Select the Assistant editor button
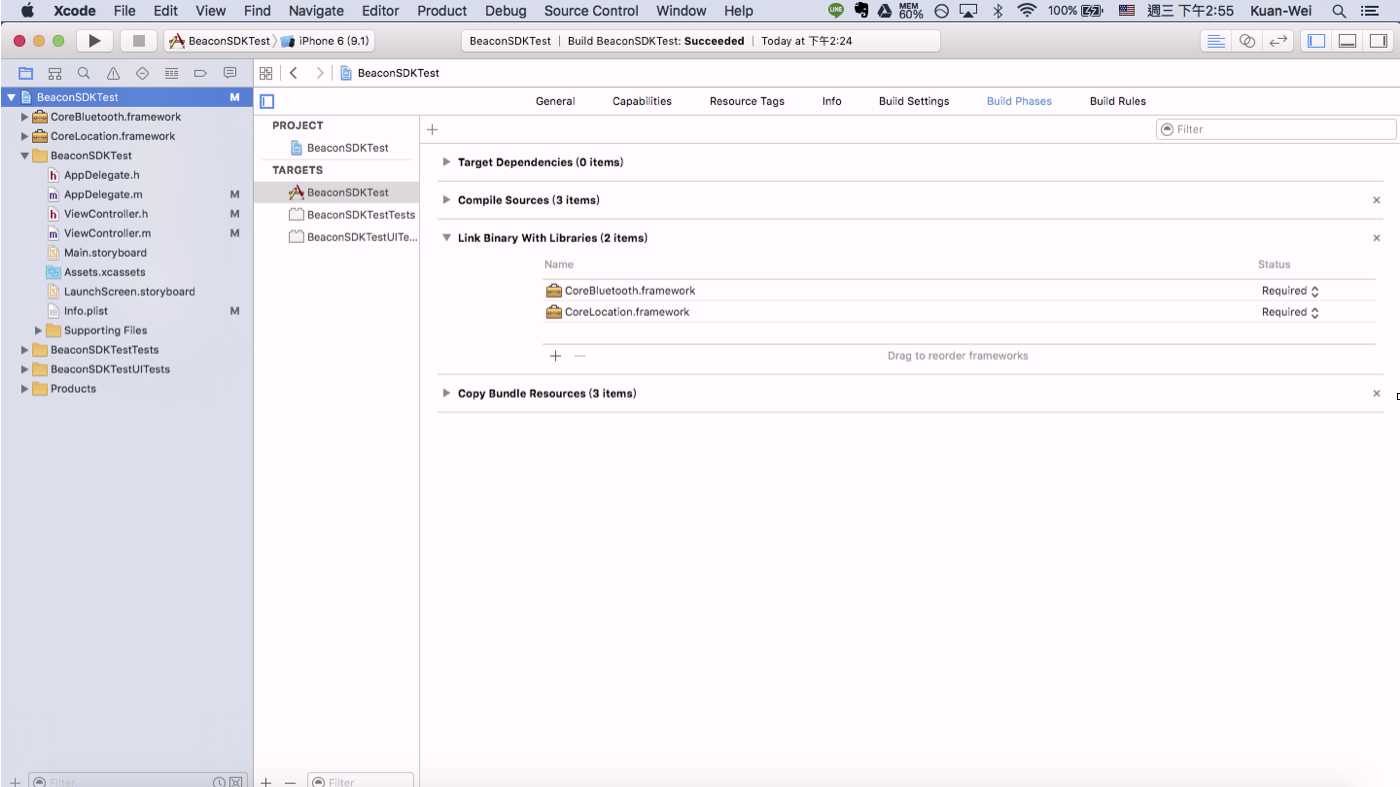This screenshot has height=787, width=1400. point(1247,41)
